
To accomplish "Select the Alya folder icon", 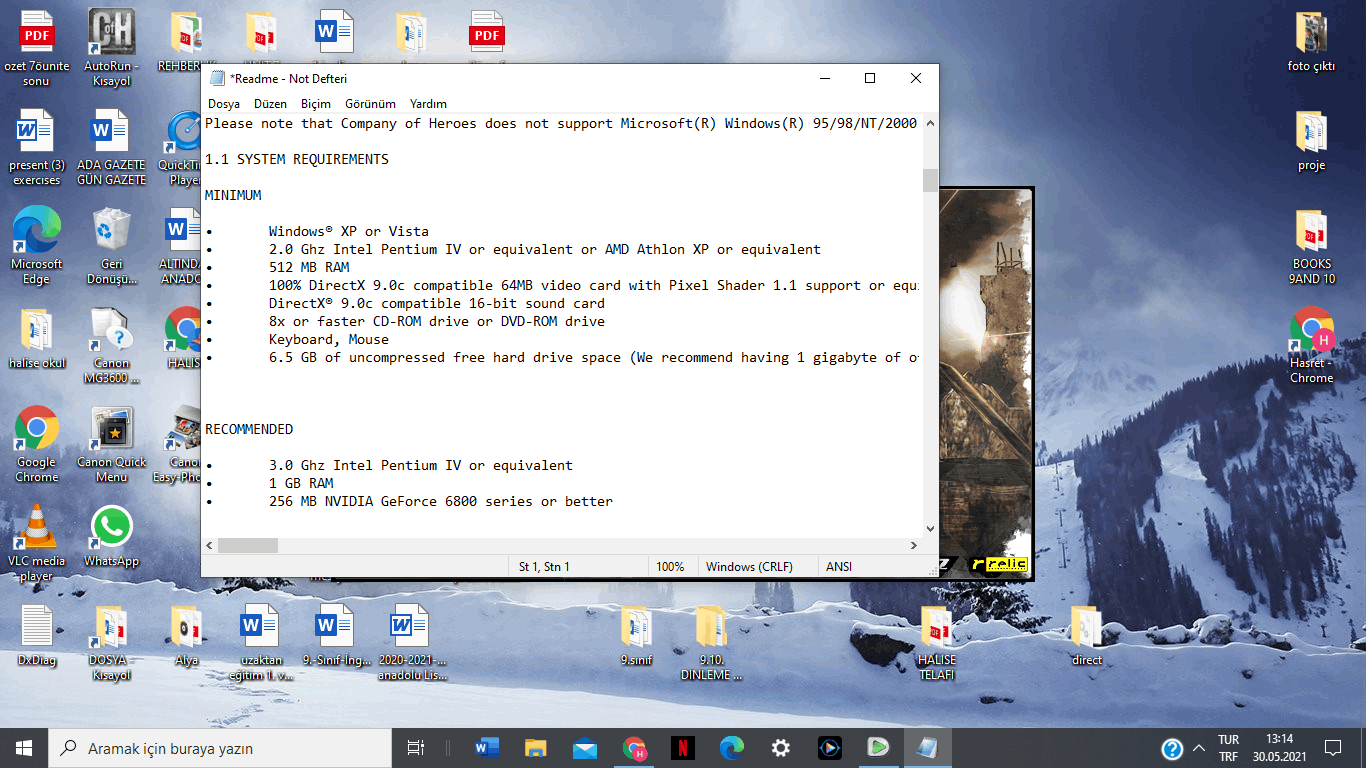I will [186, 635].
